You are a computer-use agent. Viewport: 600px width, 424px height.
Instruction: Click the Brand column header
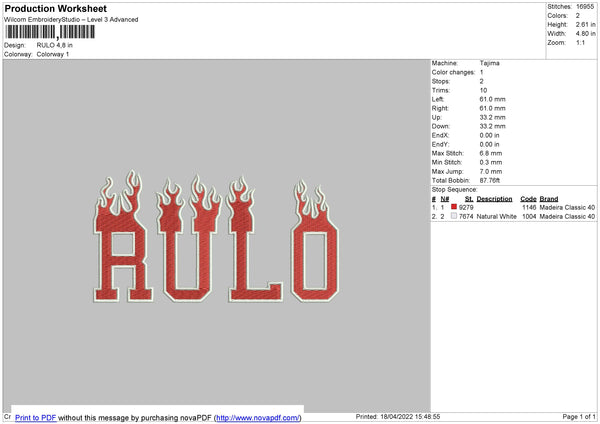point(549,199)
